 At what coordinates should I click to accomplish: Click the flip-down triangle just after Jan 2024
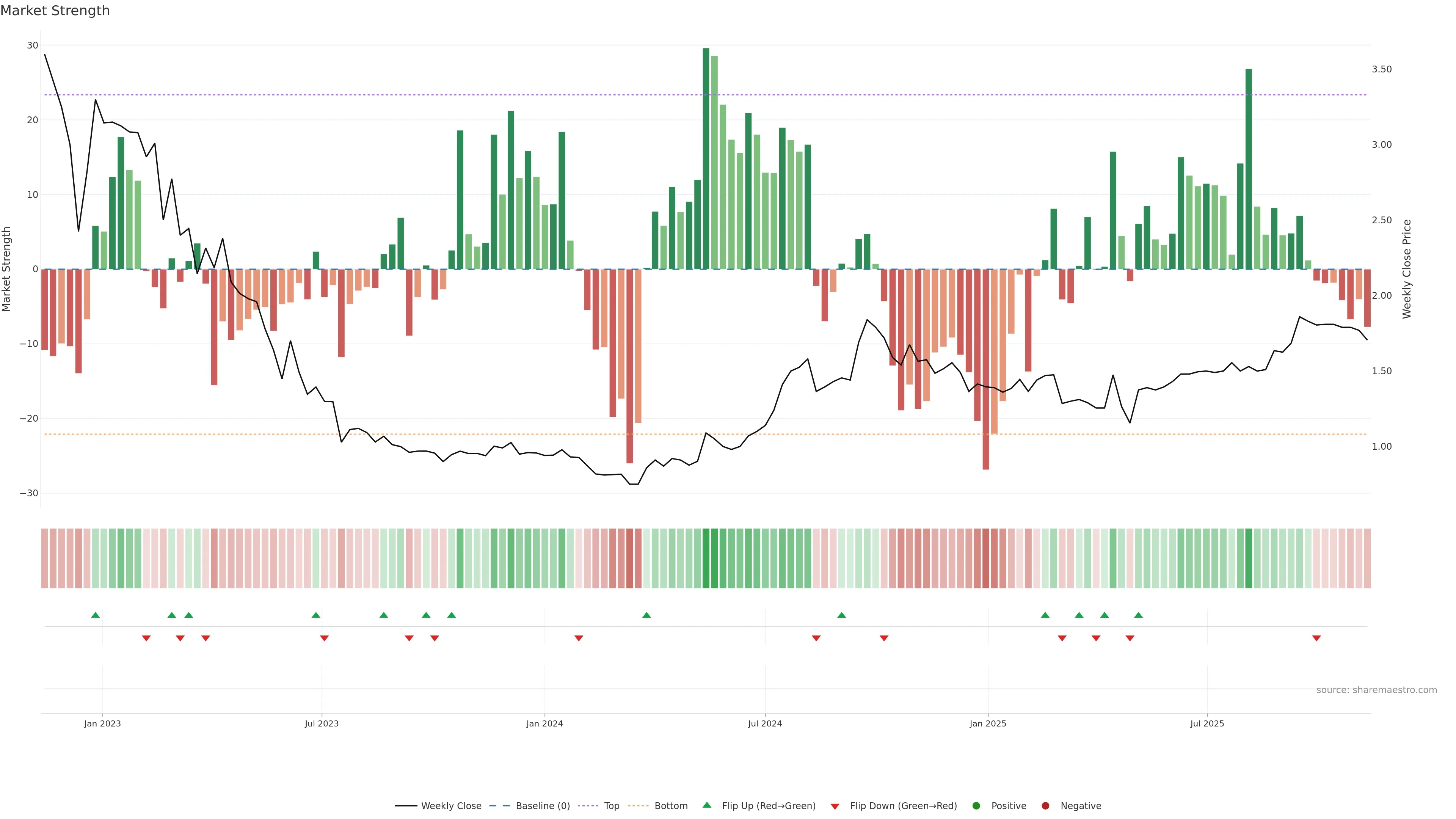pos(579,638)
